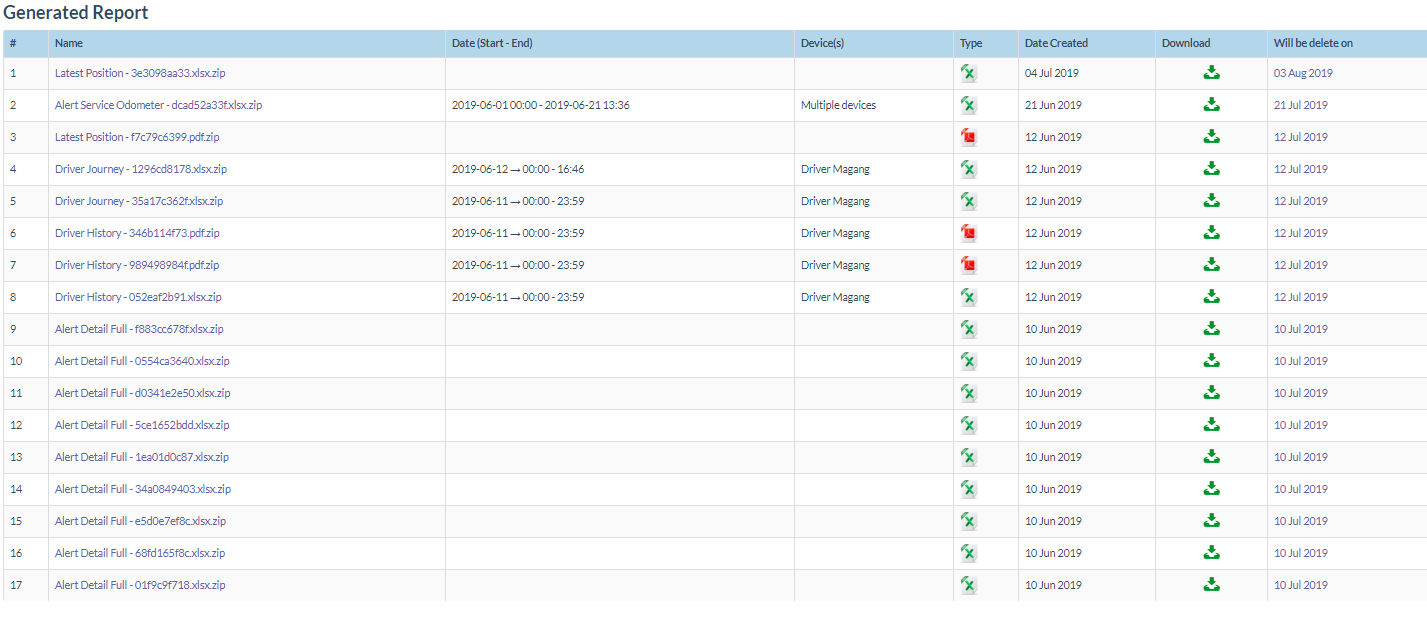Click the PDF type icon in row 6

[968, 233]
